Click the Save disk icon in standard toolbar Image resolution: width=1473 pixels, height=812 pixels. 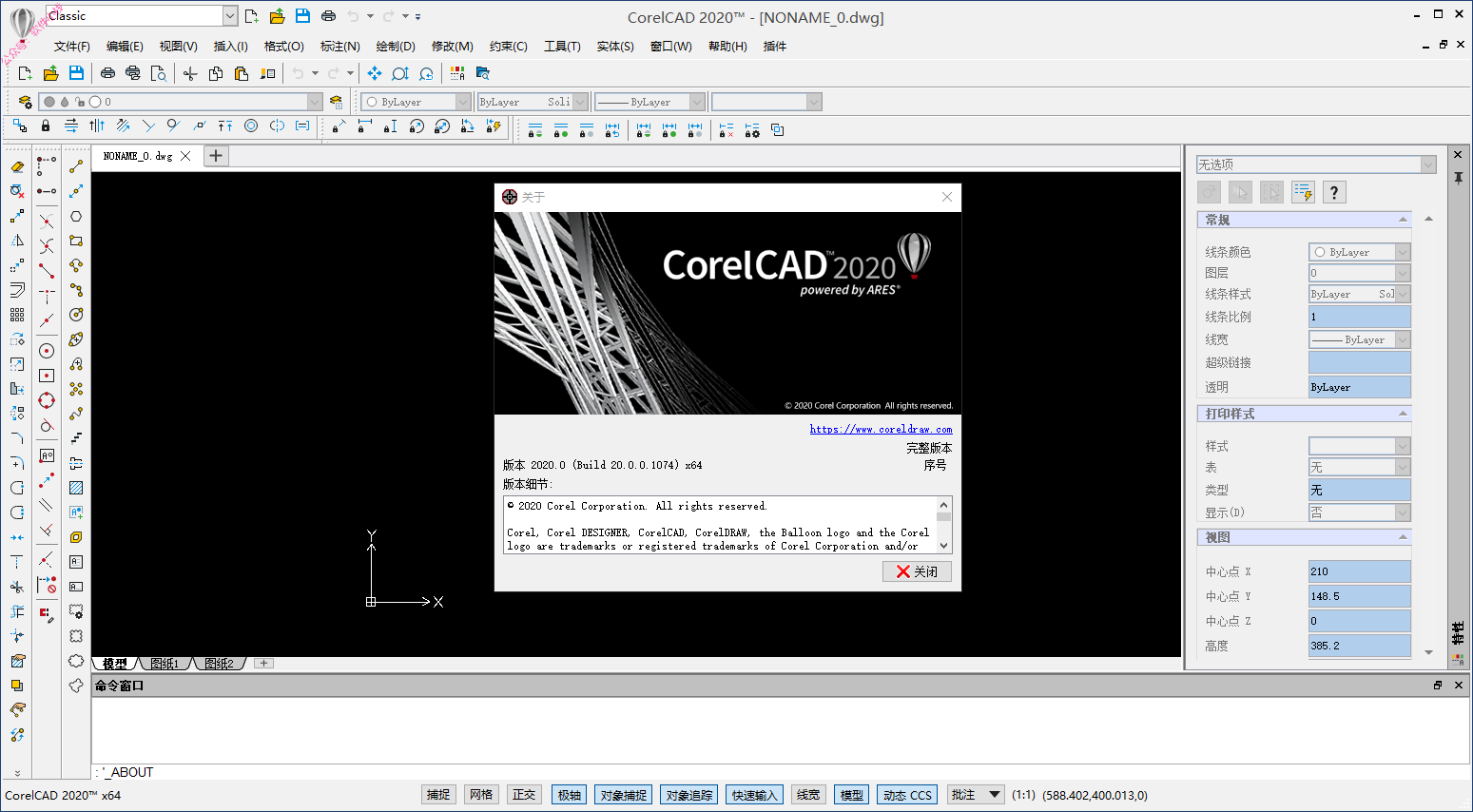point(76,73)
